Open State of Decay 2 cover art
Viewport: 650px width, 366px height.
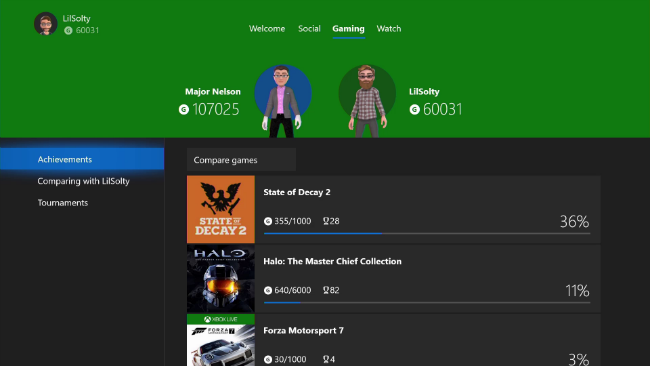(221, 209)
